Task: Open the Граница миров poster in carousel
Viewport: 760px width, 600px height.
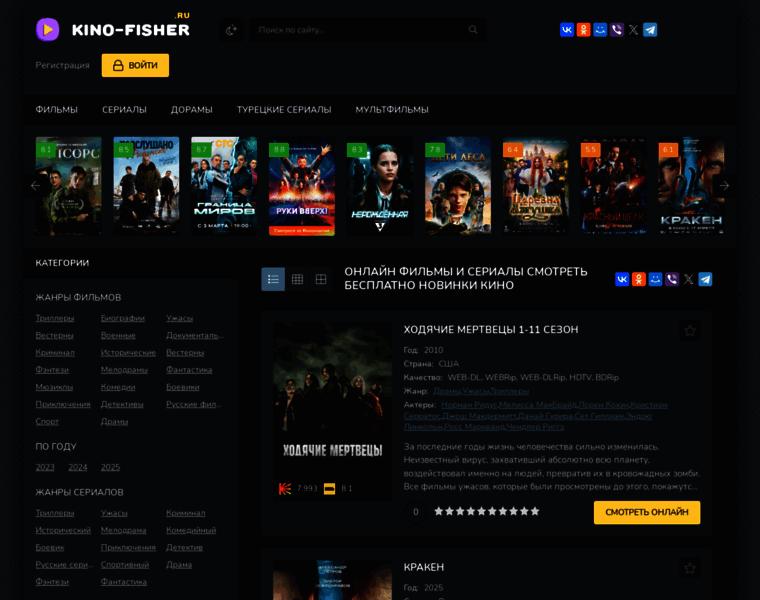Action: tap(224, 186)
